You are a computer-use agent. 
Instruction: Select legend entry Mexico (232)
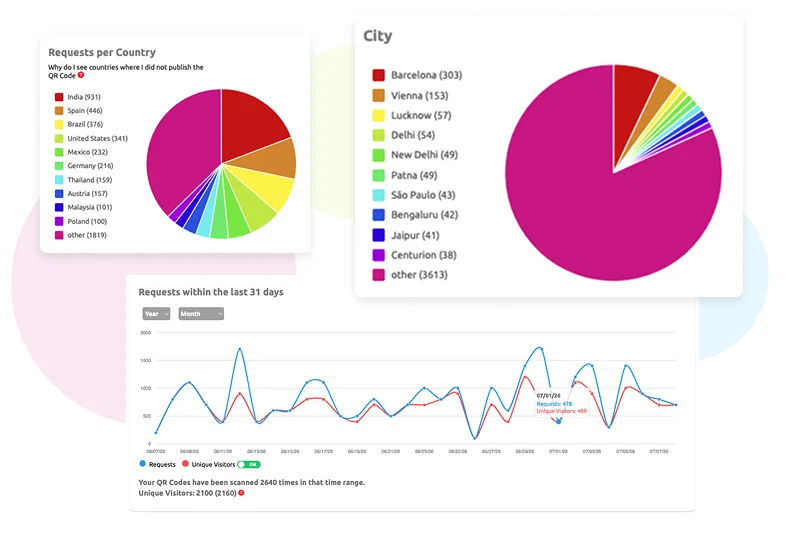(x=82, y=152)
